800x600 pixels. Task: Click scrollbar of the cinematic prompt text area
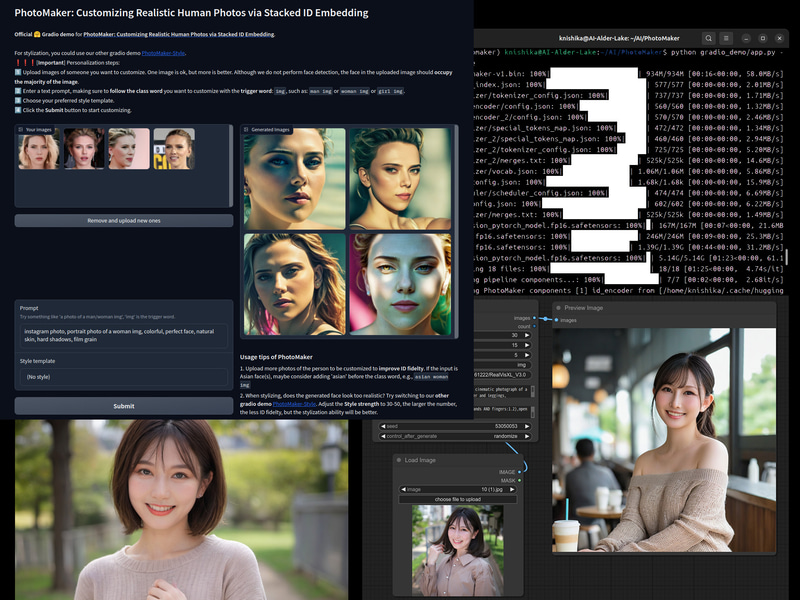pos(533,391)
